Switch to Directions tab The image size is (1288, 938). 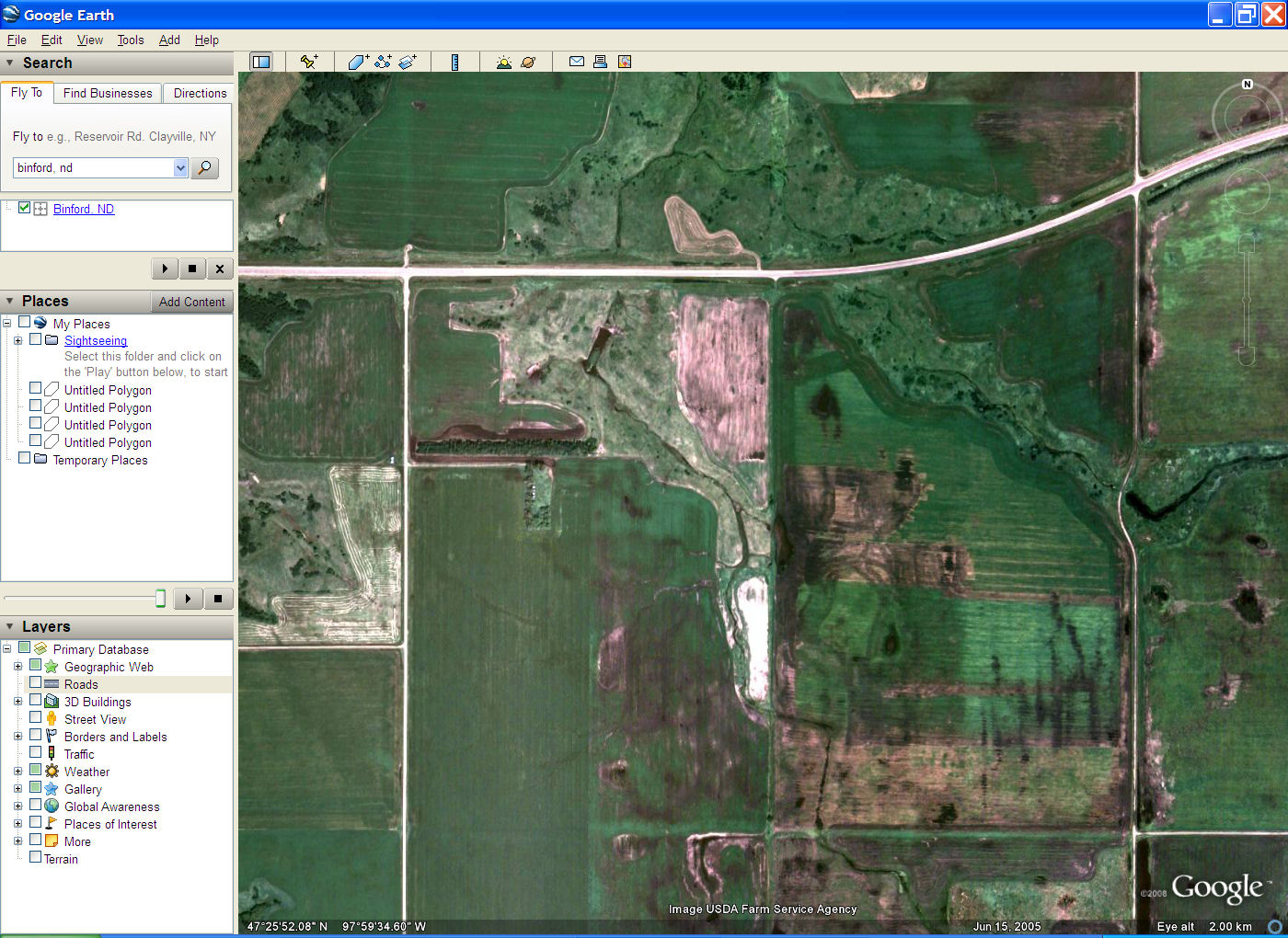pyautogui.click(x=200, y=93)
